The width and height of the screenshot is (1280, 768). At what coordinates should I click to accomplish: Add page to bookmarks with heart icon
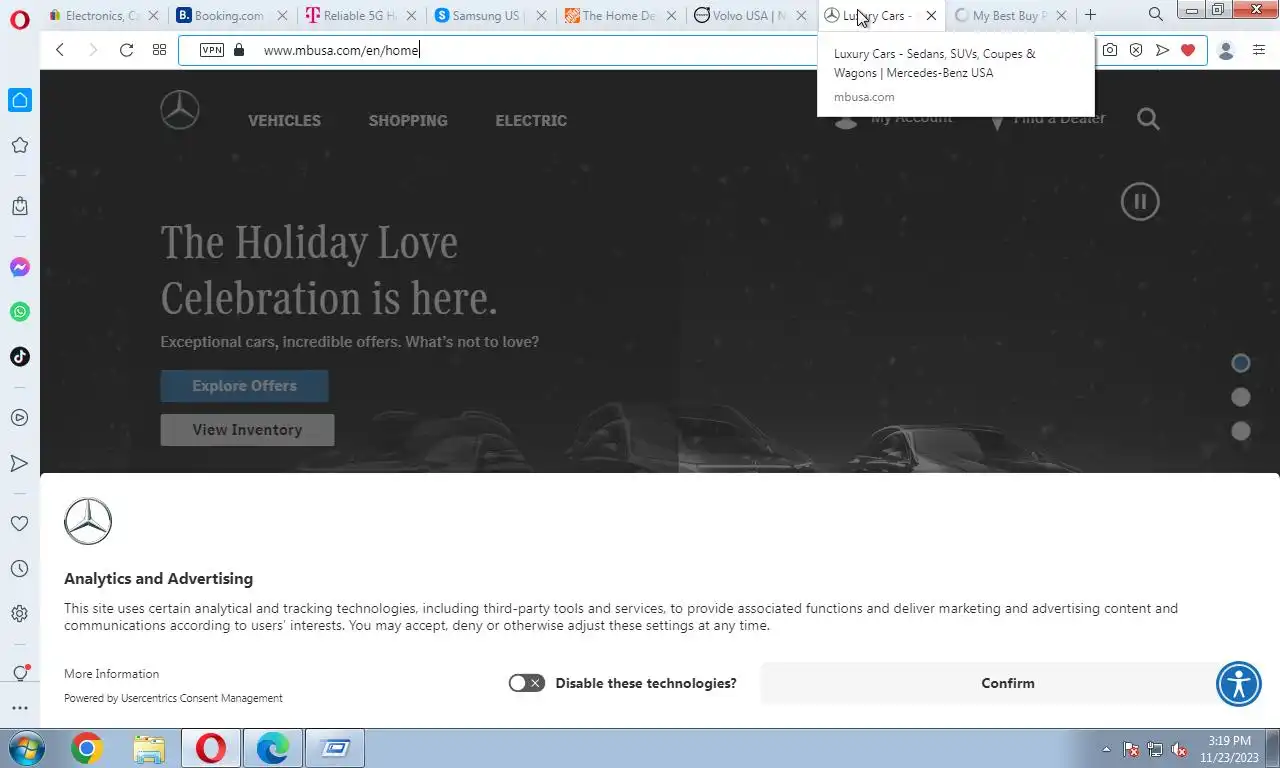tap(1188, 50)
